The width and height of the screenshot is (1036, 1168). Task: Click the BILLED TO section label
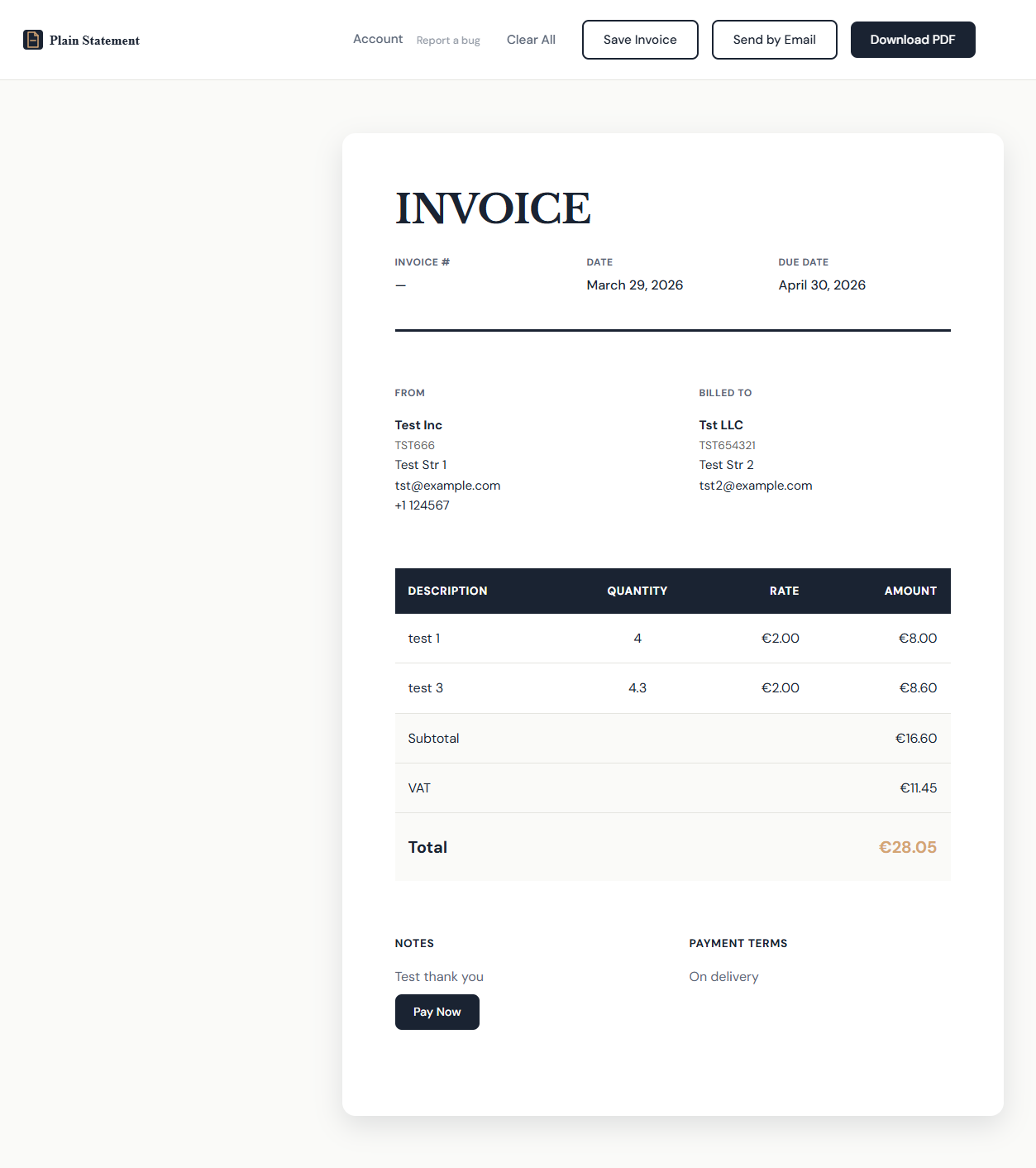click(725, 393)
